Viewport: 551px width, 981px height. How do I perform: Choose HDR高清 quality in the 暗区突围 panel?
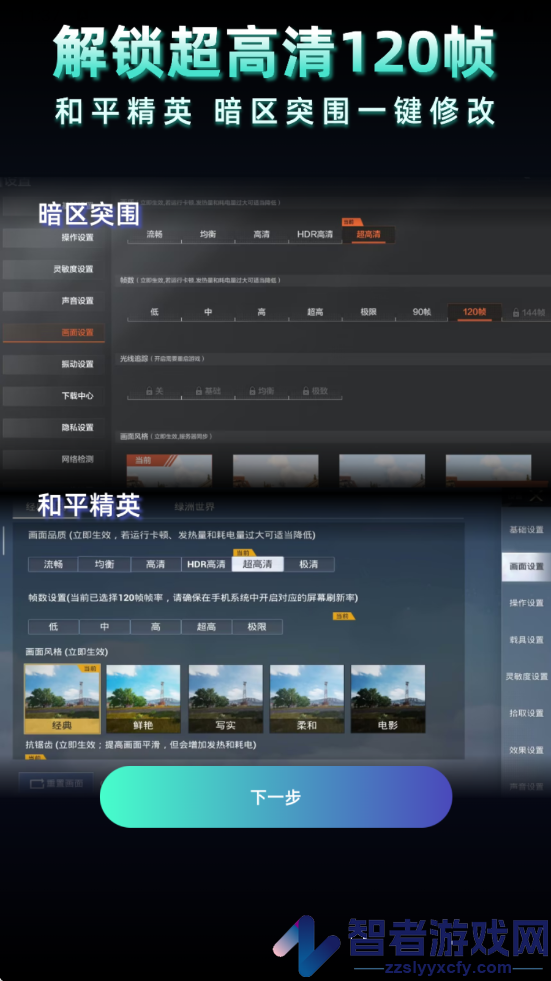tap(315, 235)
